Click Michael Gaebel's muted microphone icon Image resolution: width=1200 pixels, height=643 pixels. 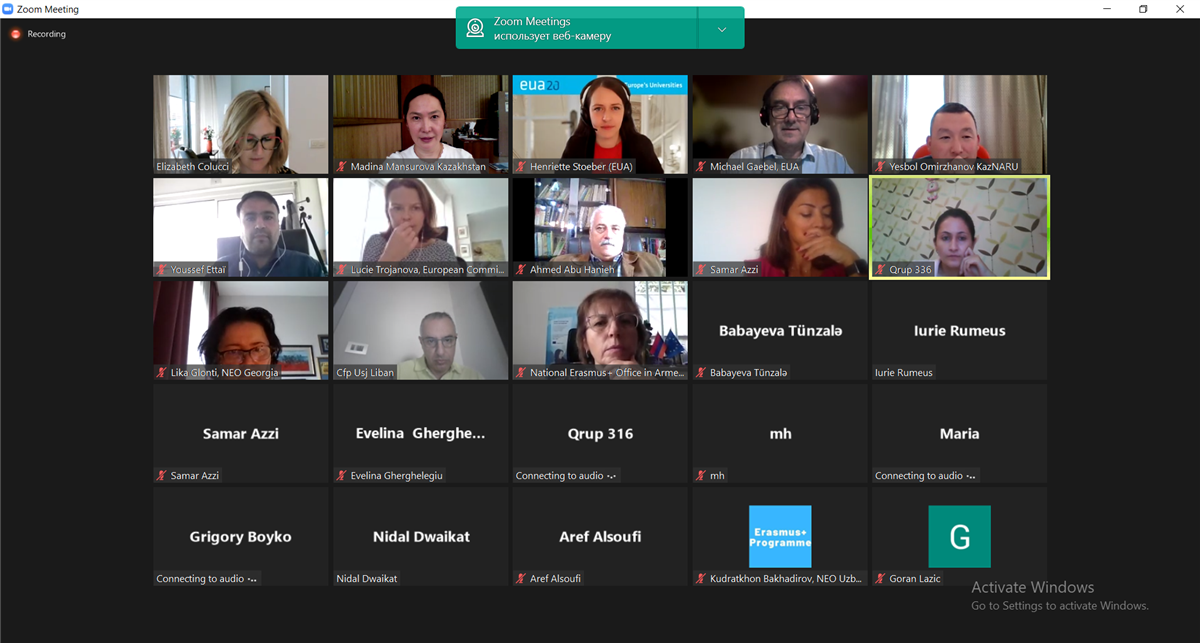click(x=702, y=167)
